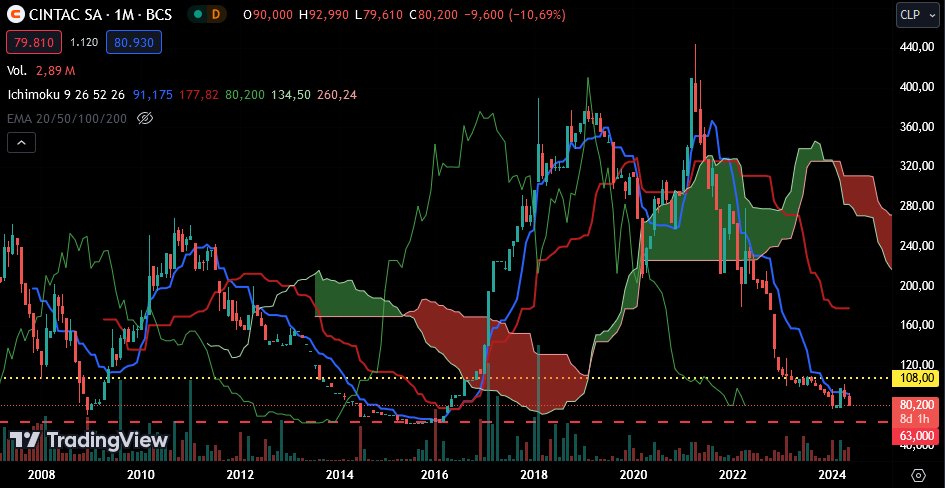This screenshot has width=945, height=488.
Task: Toggle visibility eye of EMA 20/50/100/200
Action: point(145,118)
